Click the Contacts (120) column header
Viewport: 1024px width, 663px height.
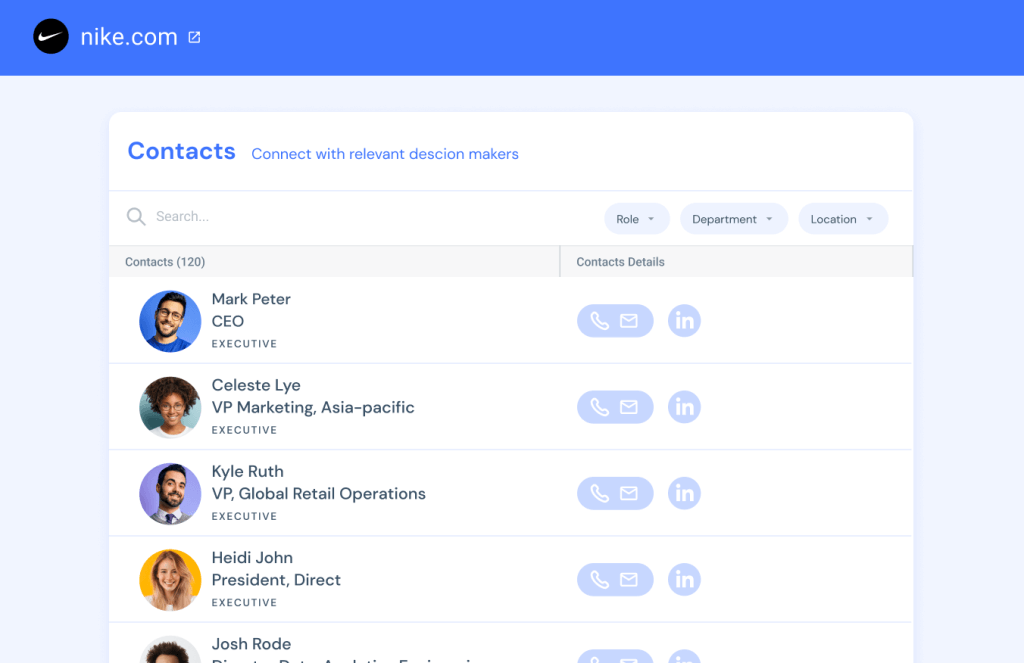tap(165, 262)
